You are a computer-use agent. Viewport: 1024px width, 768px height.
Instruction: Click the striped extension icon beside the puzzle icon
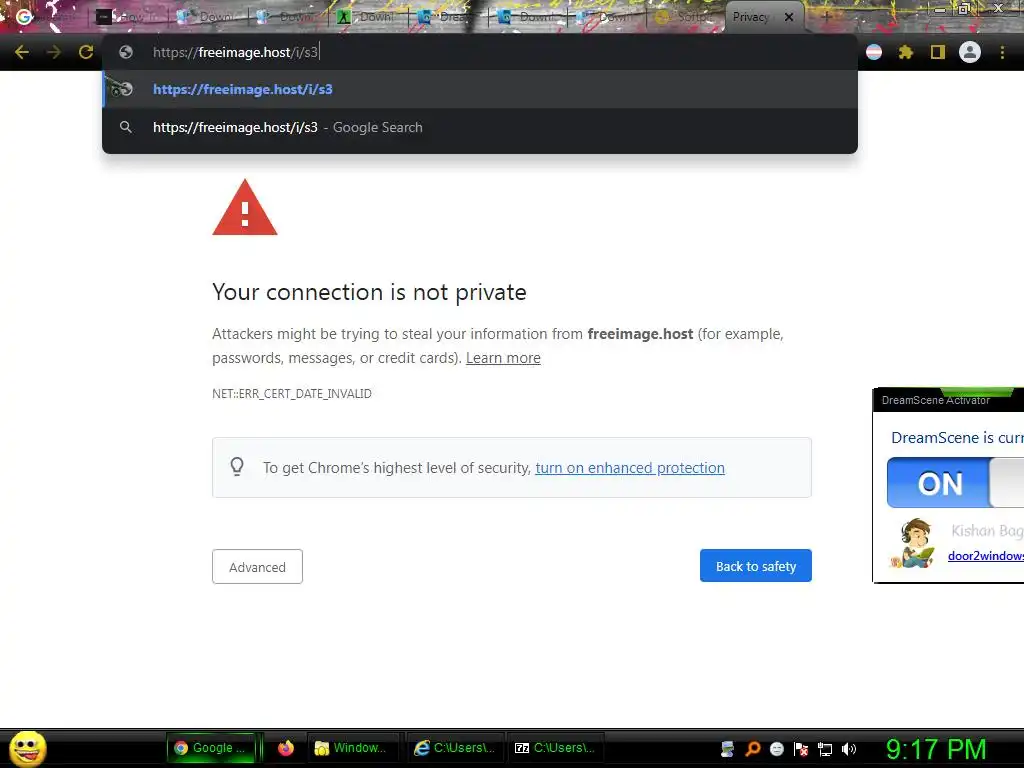(874, 52)
